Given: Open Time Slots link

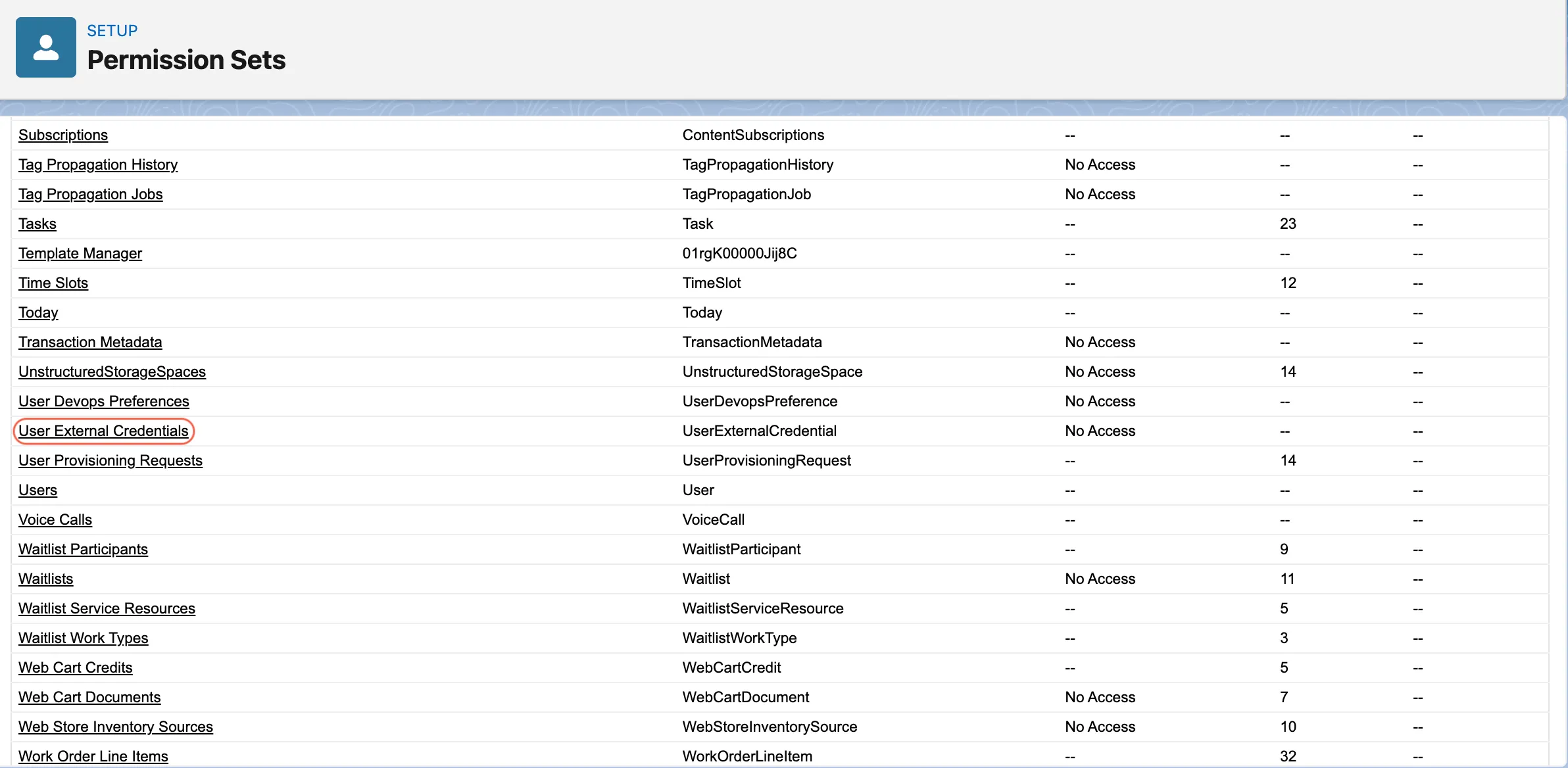Looking at the screenshot, I should [53, 283].
